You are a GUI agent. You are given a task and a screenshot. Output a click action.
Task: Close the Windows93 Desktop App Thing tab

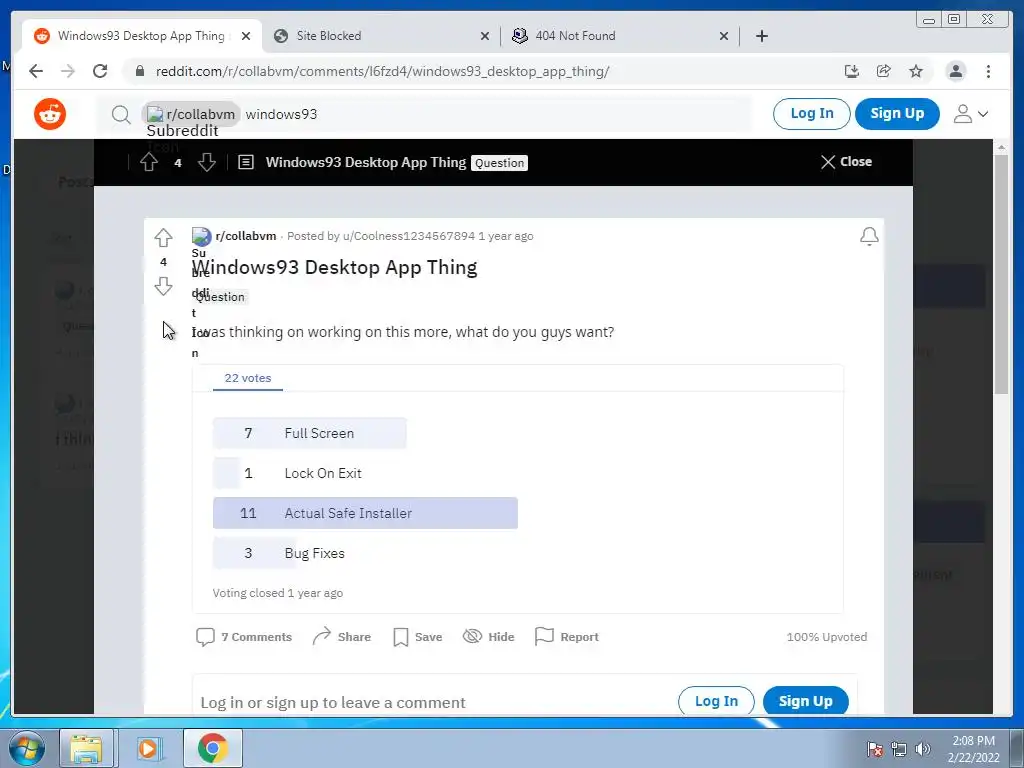pyautogui.click(x=246, y=36)
